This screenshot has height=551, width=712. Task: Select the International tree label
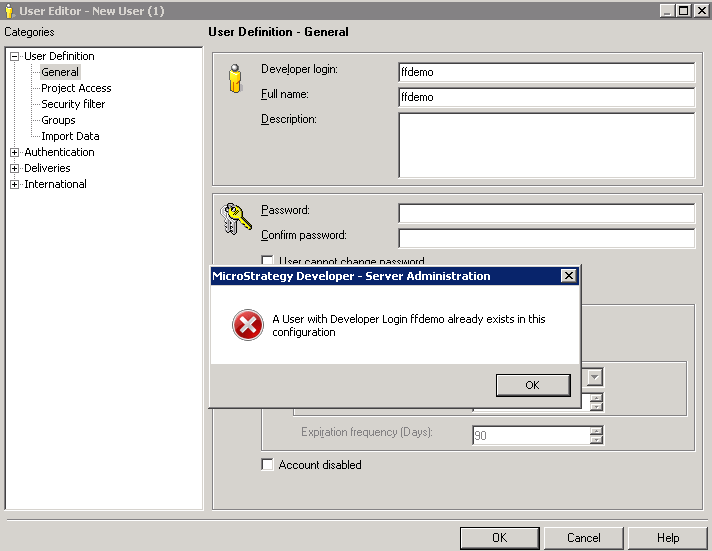click(55, 184)
